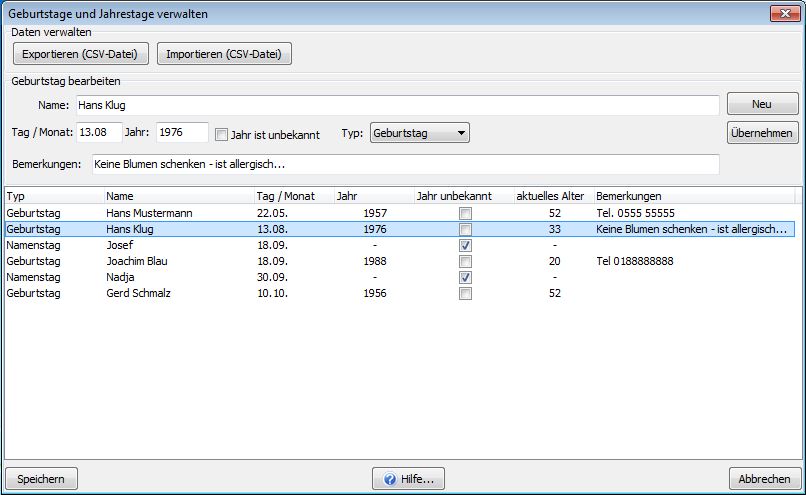Toggle Jahr unbekannt checkbox for Joachim Blau
This screenshot has width=806, height=495.
click(x=465, y=261)
